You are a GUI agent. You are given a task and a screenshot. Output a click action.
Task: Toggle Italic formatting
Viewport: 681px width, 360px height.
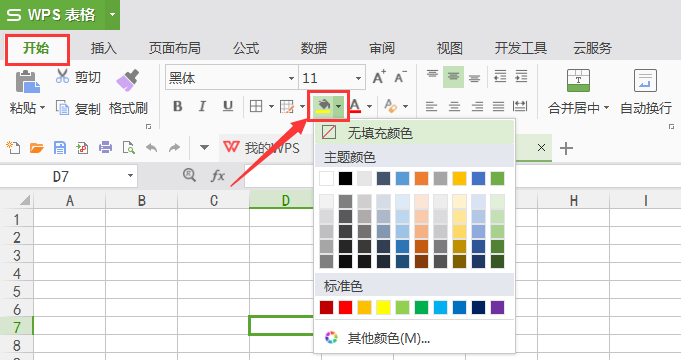[x=202, y=106]
